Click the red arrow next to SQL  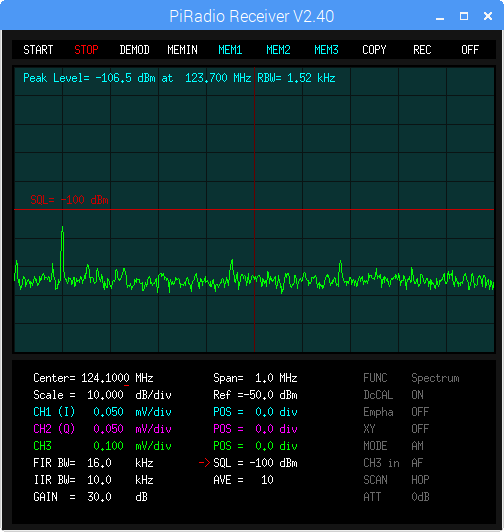tap(204, 463)
